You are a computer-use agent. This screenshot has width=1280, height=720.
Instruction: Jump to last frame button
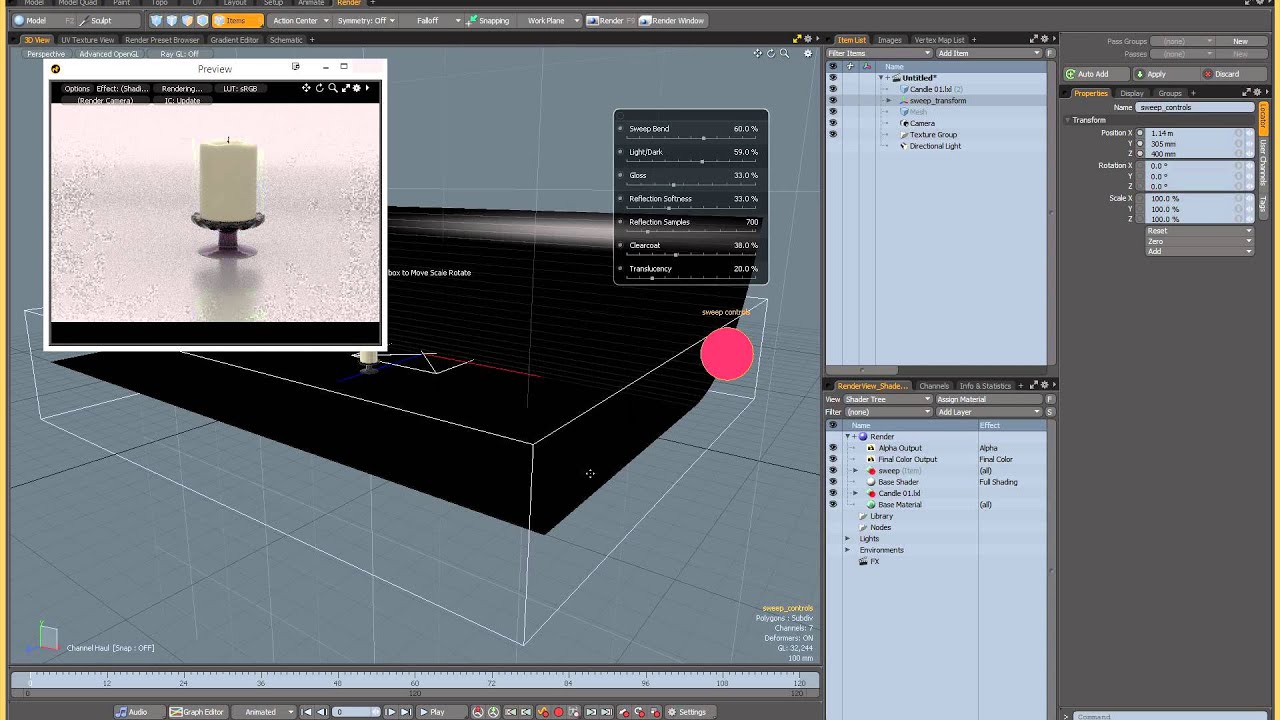pos(405,712)
